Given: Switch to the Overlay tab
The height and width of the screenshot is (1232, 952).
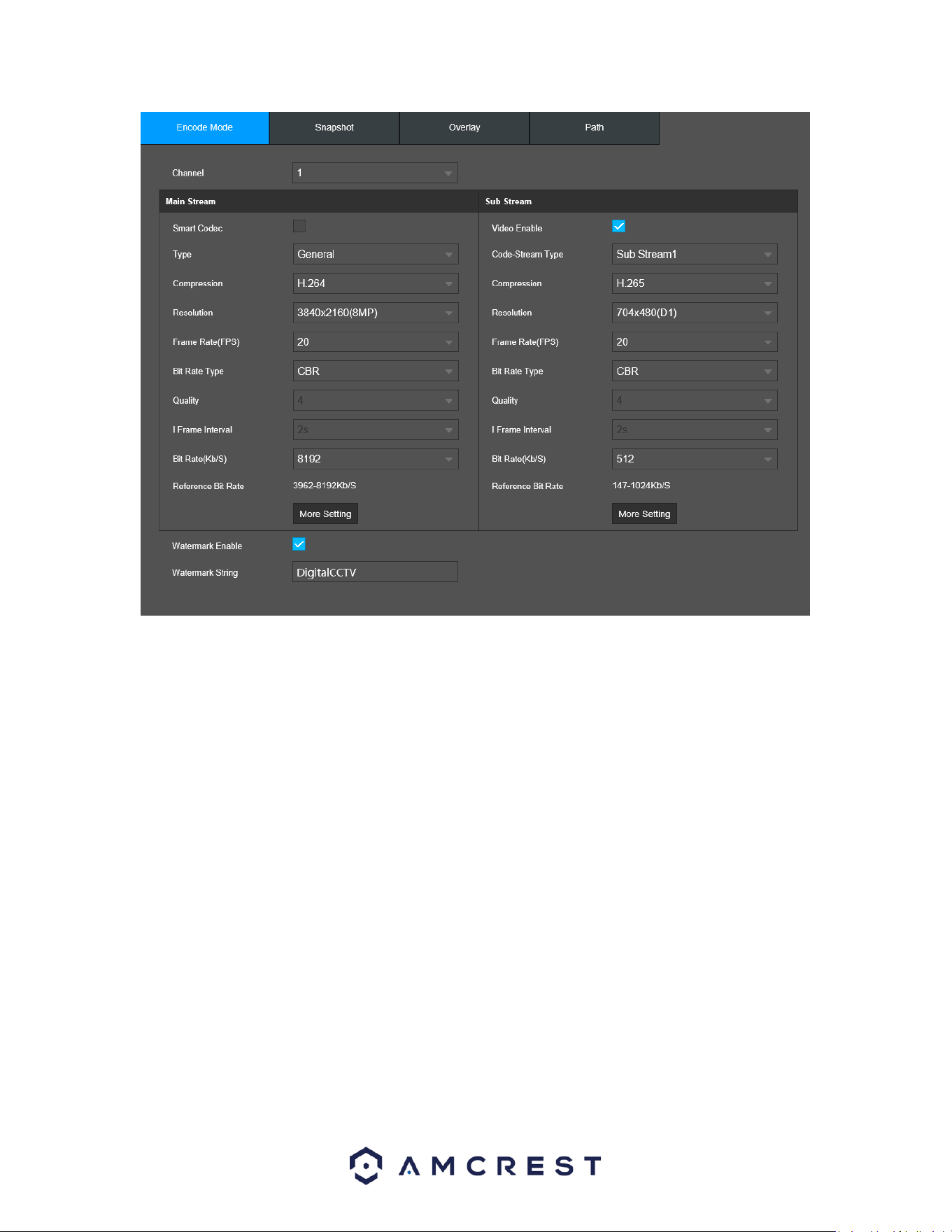Looking at the screenshot, I should click(464, 128).
